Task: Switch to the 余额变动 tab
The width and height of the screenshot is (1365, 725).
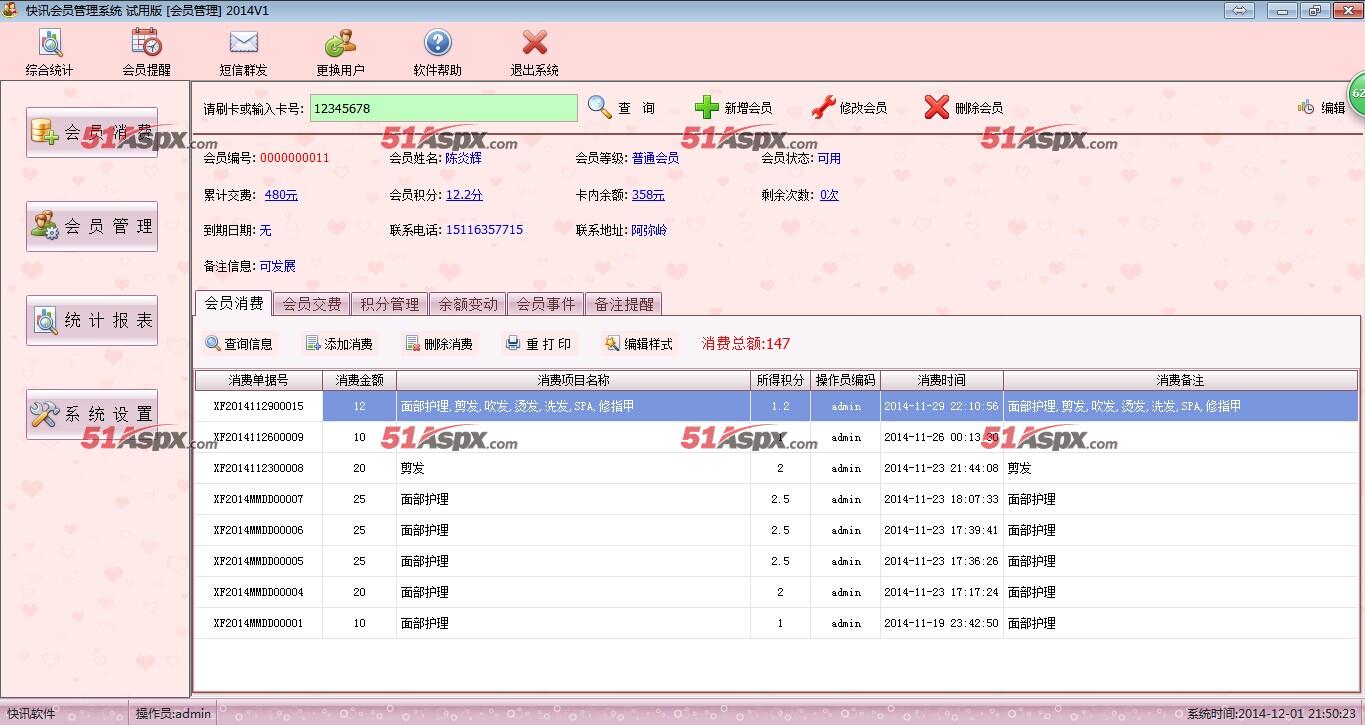Action: coord(468,304)
